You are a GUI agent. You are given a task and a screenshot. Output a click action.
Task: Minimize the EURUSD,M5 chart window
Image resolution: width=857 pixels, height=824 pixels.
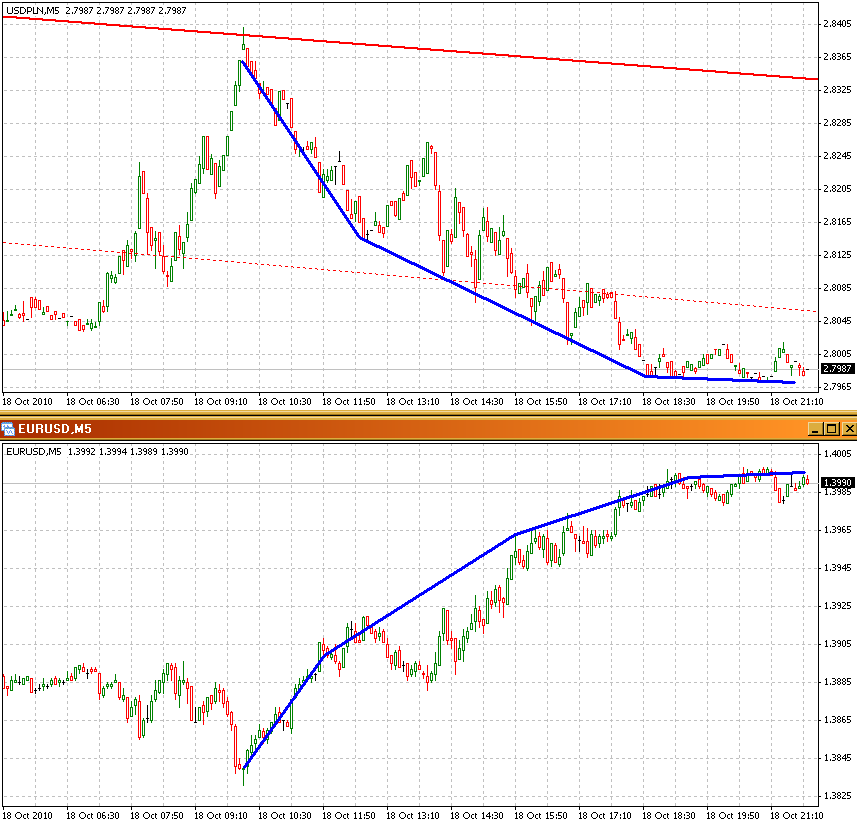[815, 429]
